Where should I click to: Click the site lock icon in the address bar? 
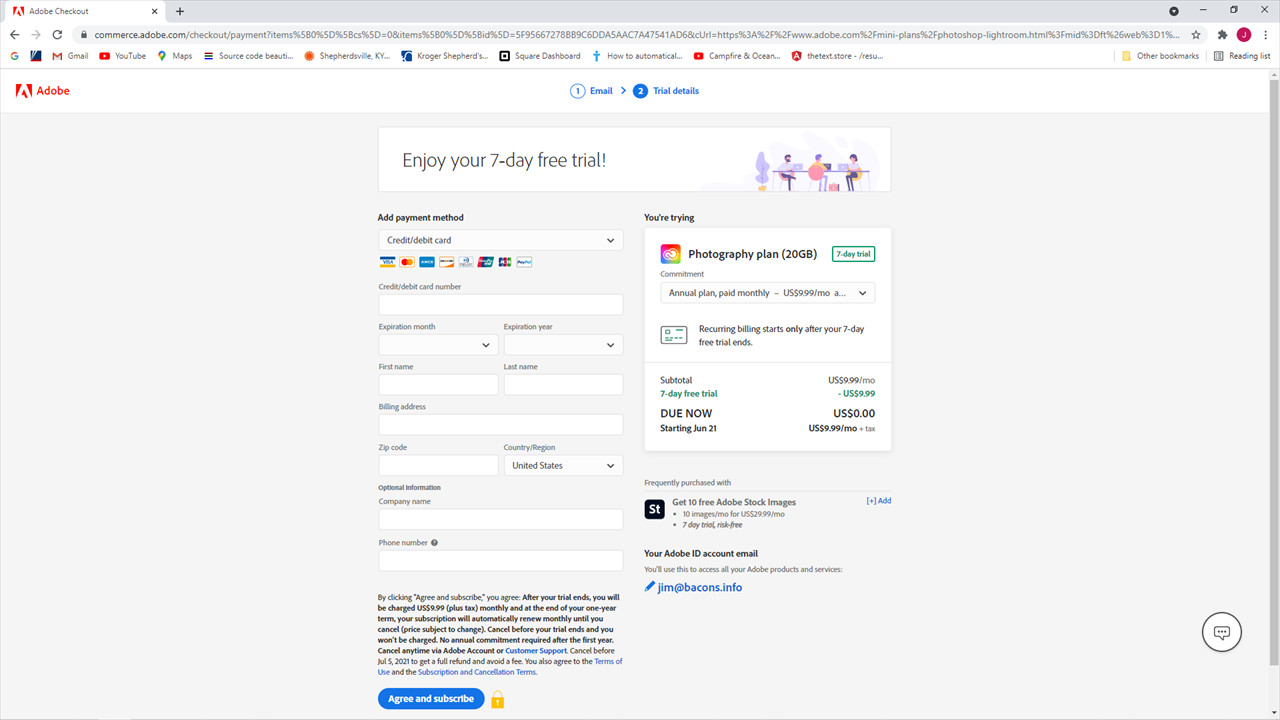coord(84,34)
